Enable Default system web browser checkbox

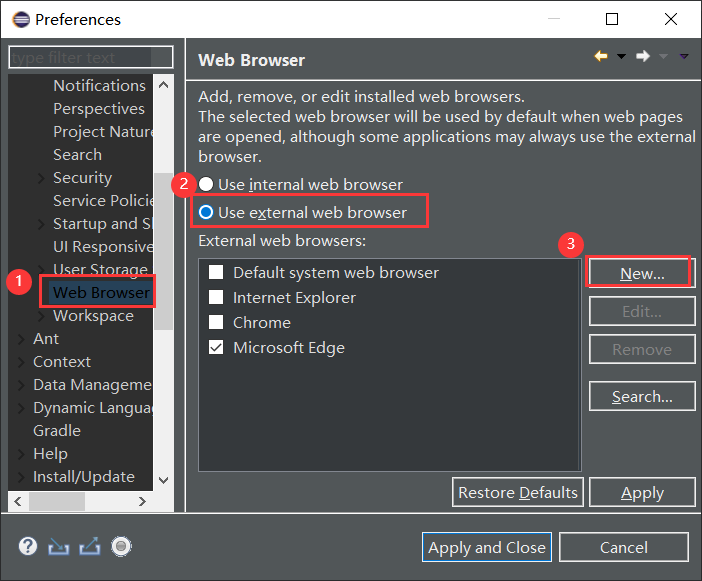pos(216,272)
